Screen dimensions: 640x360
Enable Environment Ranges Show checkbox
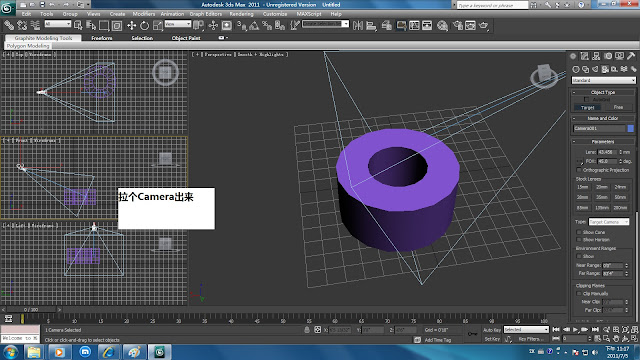tap(579, 256)
